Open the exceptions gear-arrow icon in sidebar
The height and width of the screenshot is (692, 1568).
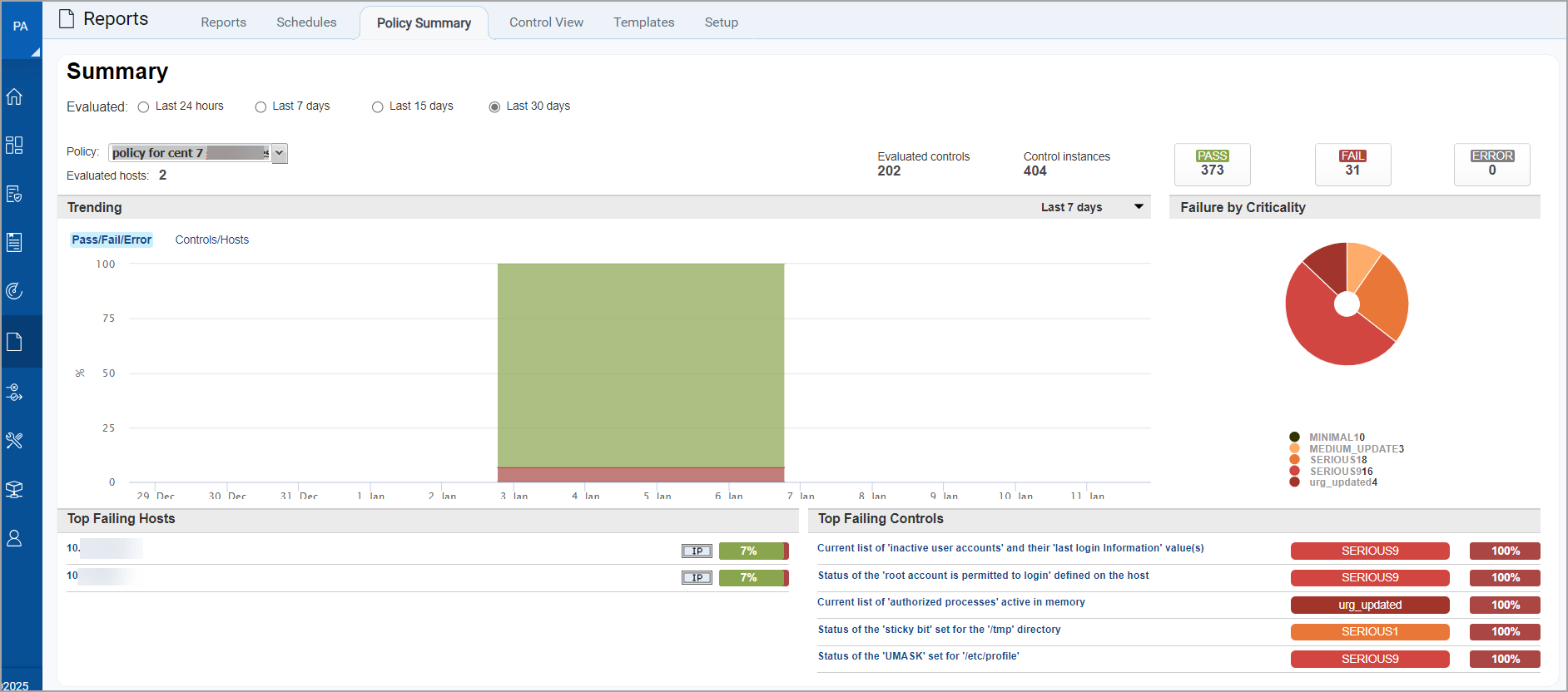pyautogui.click(x=14, y=392)
